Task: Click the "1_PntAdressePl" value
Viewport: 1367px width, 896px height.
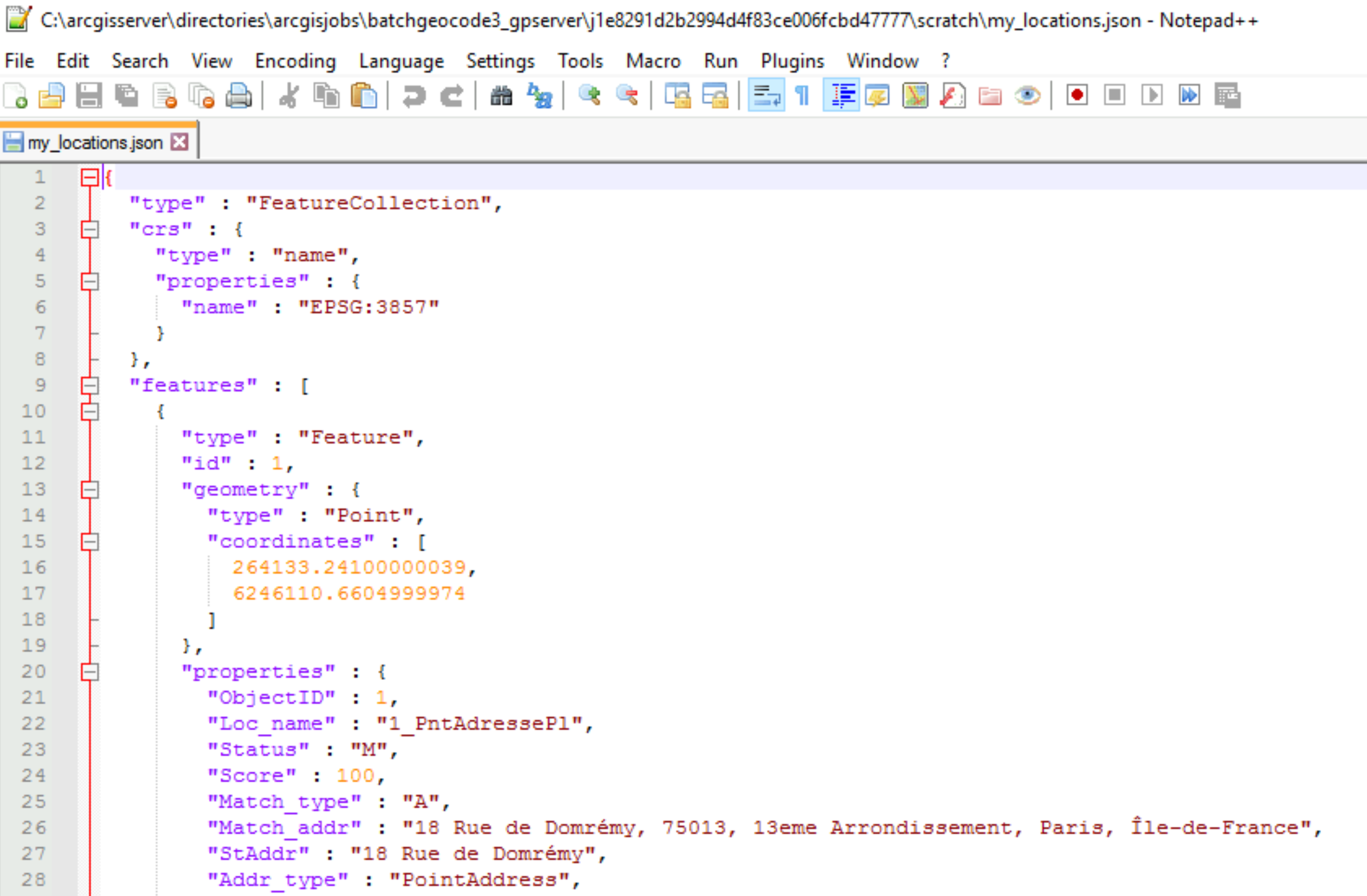Action: [480, 724]
